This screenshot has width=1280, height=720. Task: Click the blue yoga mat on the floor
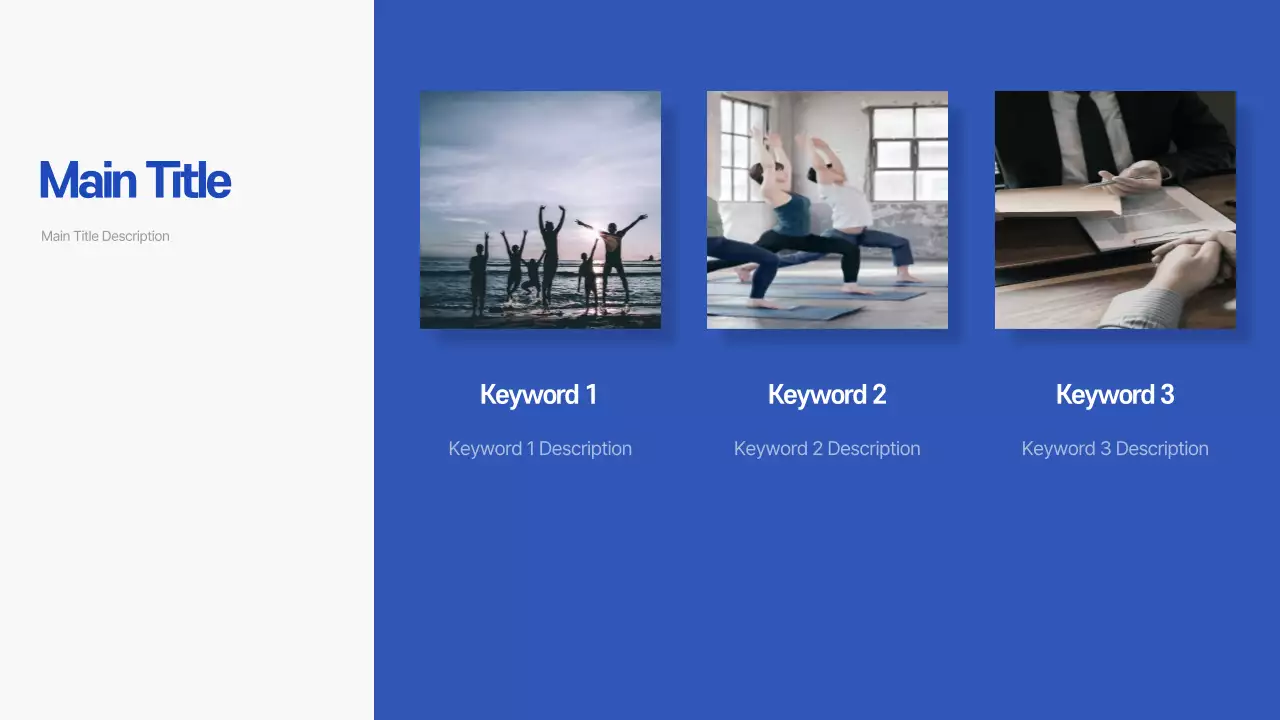pos(790,311)
